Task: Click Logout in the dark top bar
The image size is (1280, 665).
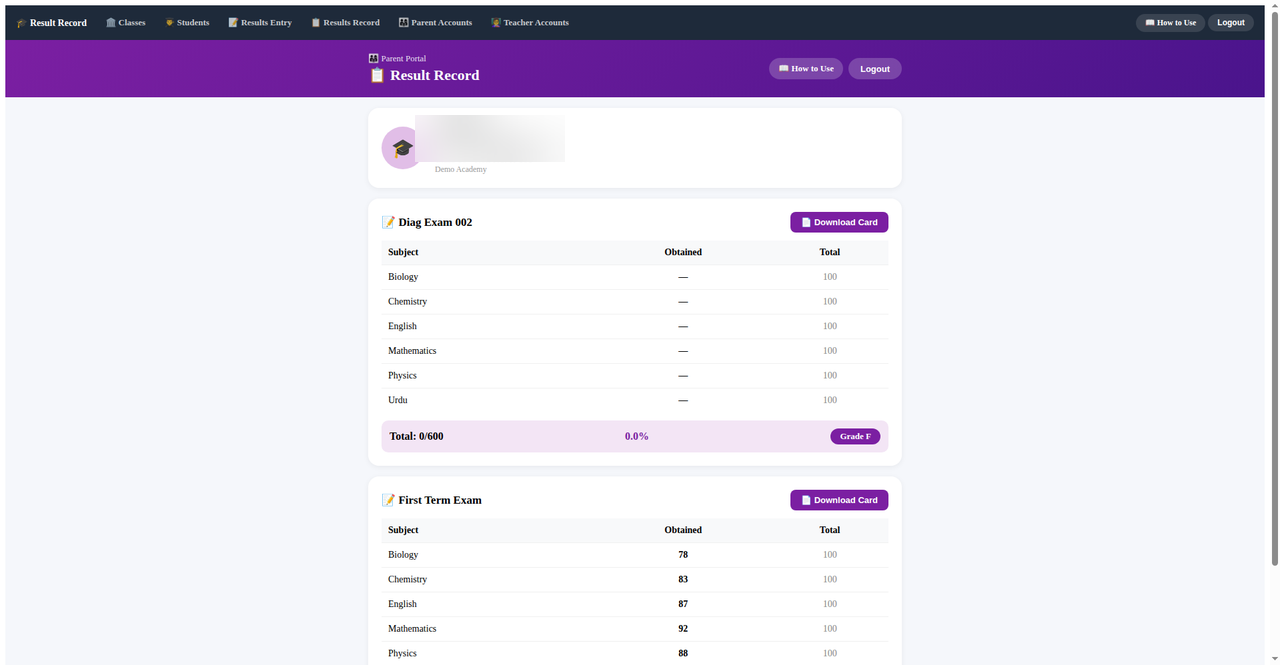Action: 1231,22
